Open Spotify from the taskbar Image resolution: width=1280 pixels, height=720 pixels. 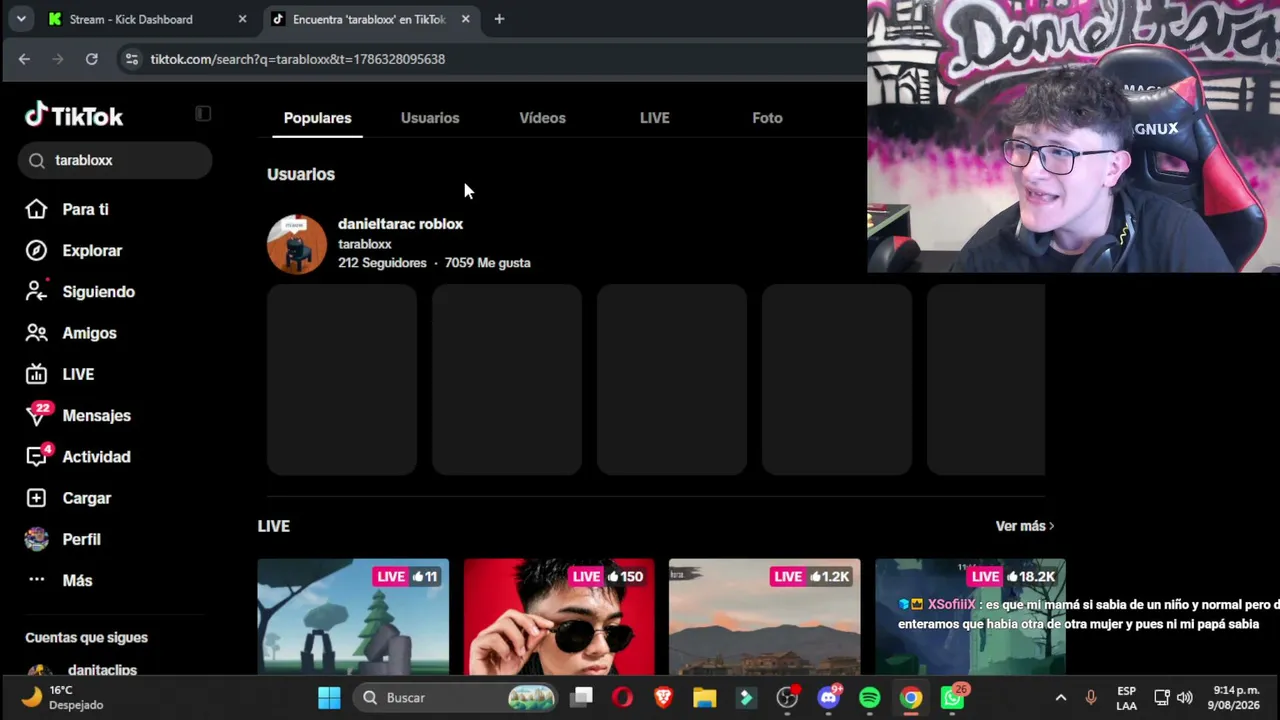870,698
